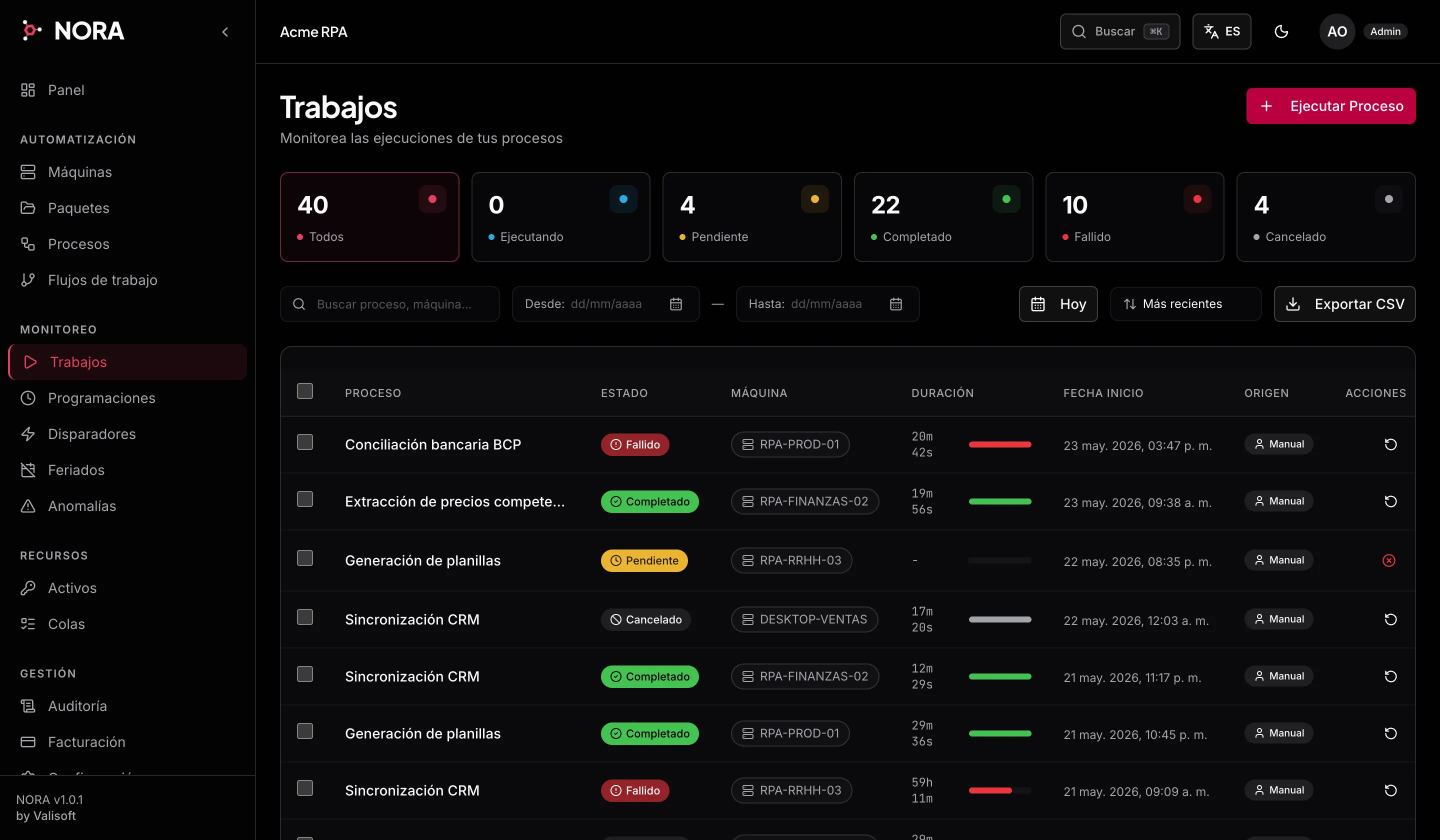1440x840 pixels.
Task: Filter jobs by the Fallido card
Action: 1135,217
